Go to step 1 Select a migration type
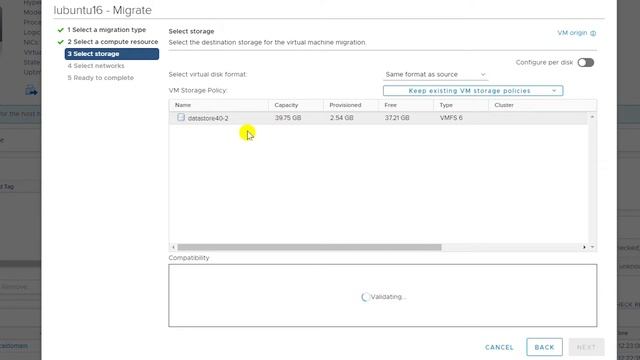Screen dimensions: 640x360 pos(107,30)
